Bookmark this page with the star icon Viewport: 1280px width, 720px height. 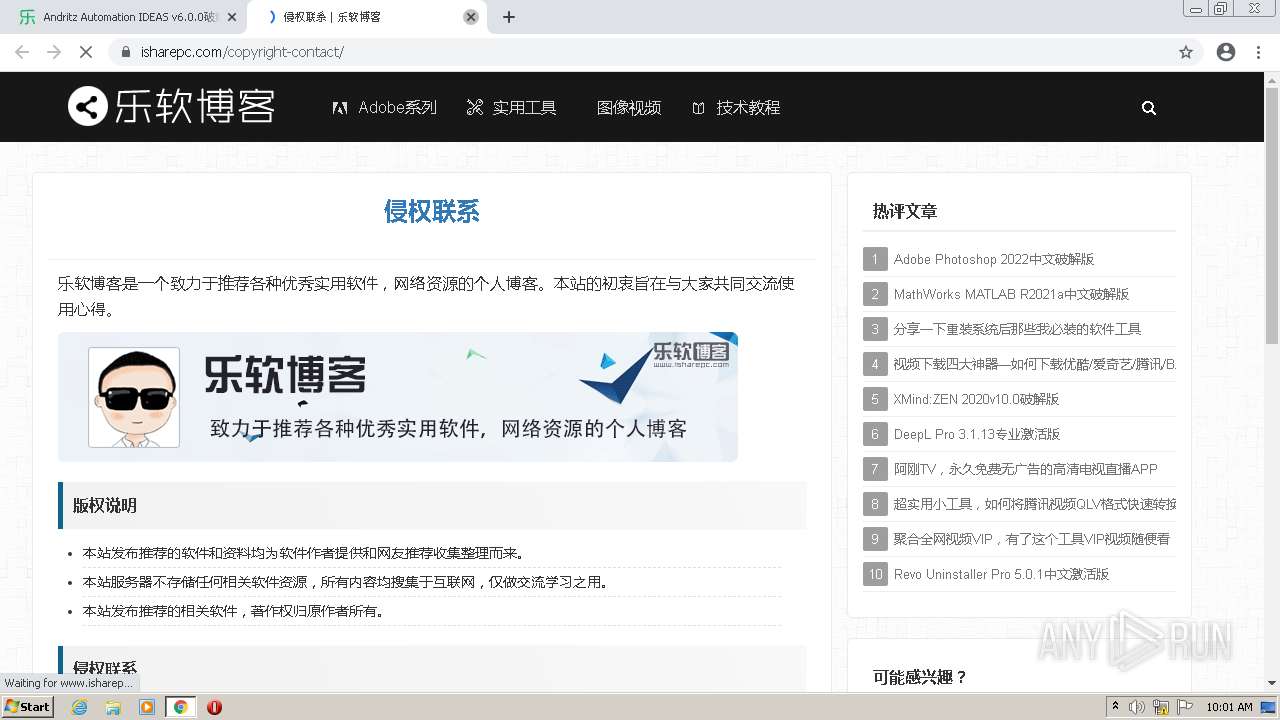click(1186, 52)
